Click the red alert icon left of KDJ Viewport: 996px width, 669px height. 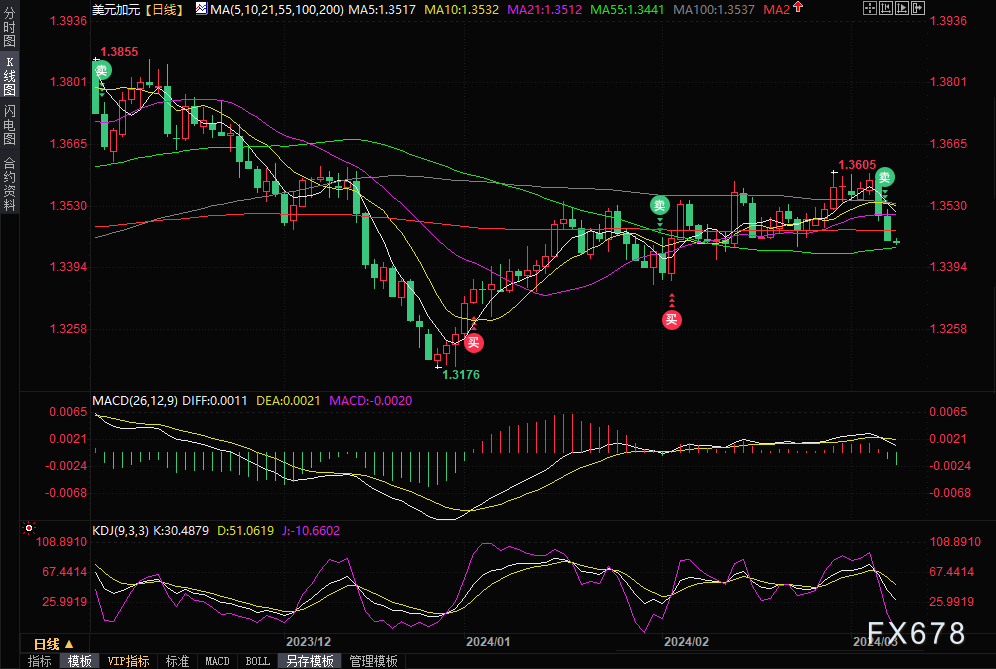click(29, 527)
